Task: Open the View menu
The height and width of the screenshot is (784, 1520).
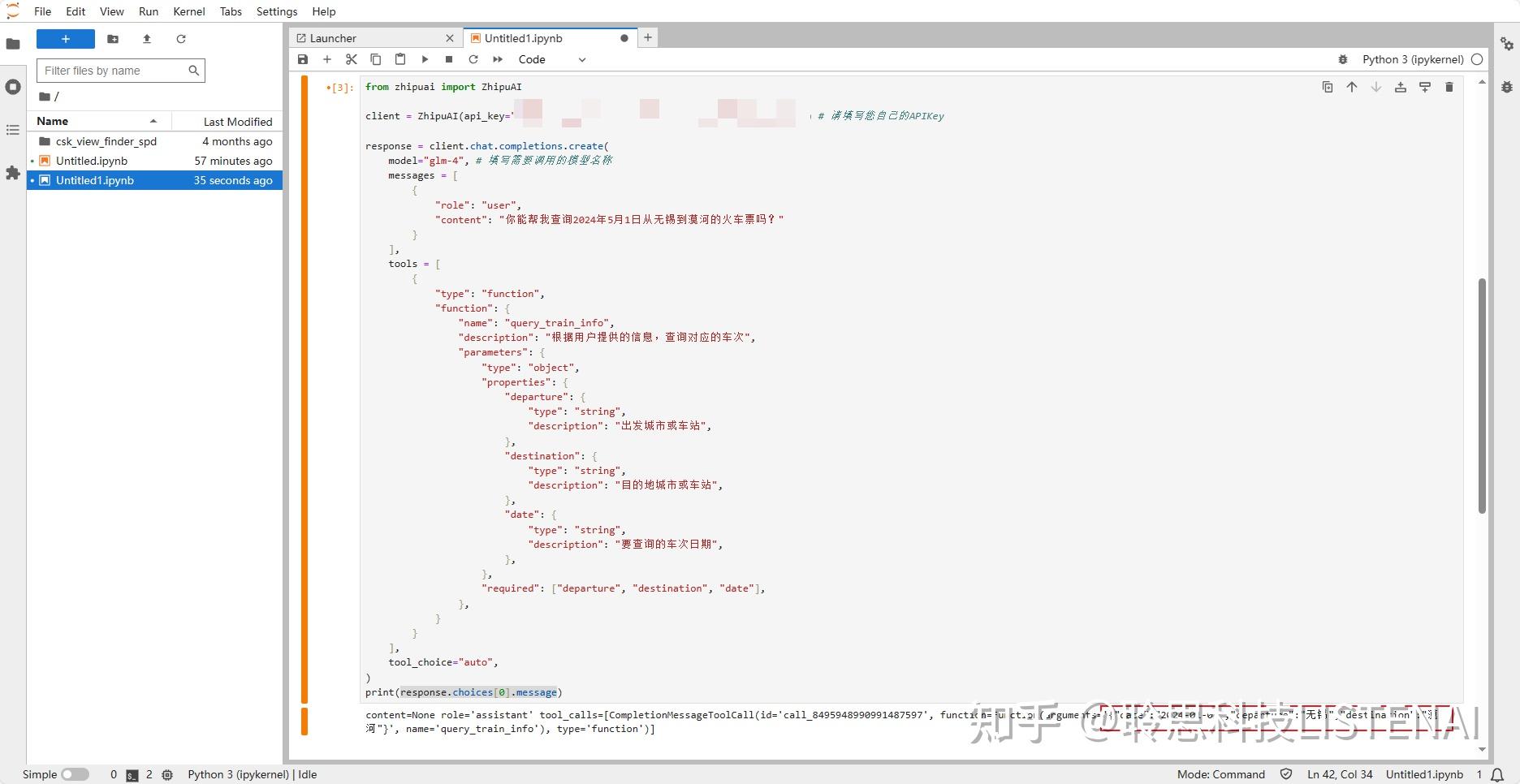Action: point(112,11)
